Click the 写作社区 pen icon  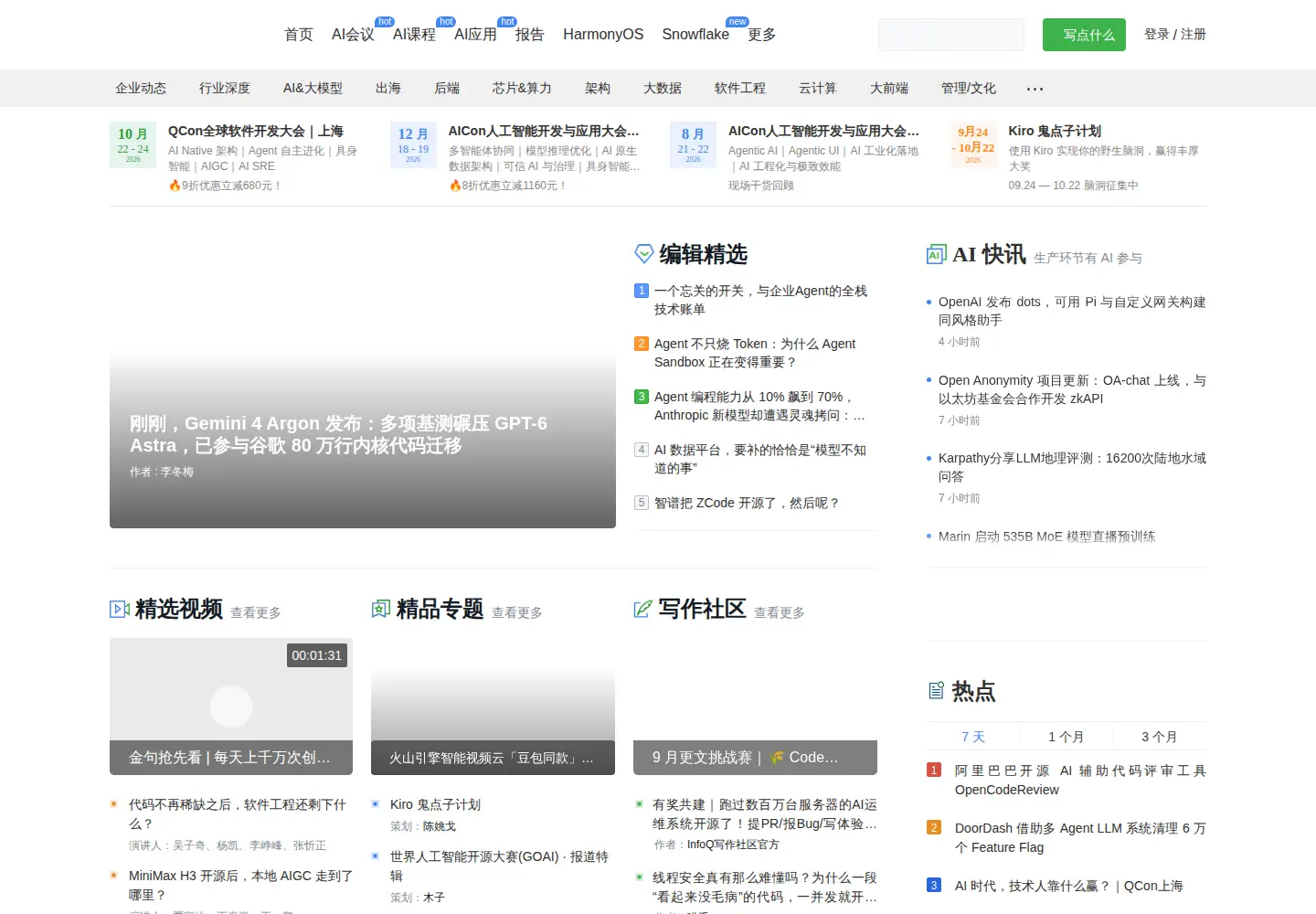point(643,609)
